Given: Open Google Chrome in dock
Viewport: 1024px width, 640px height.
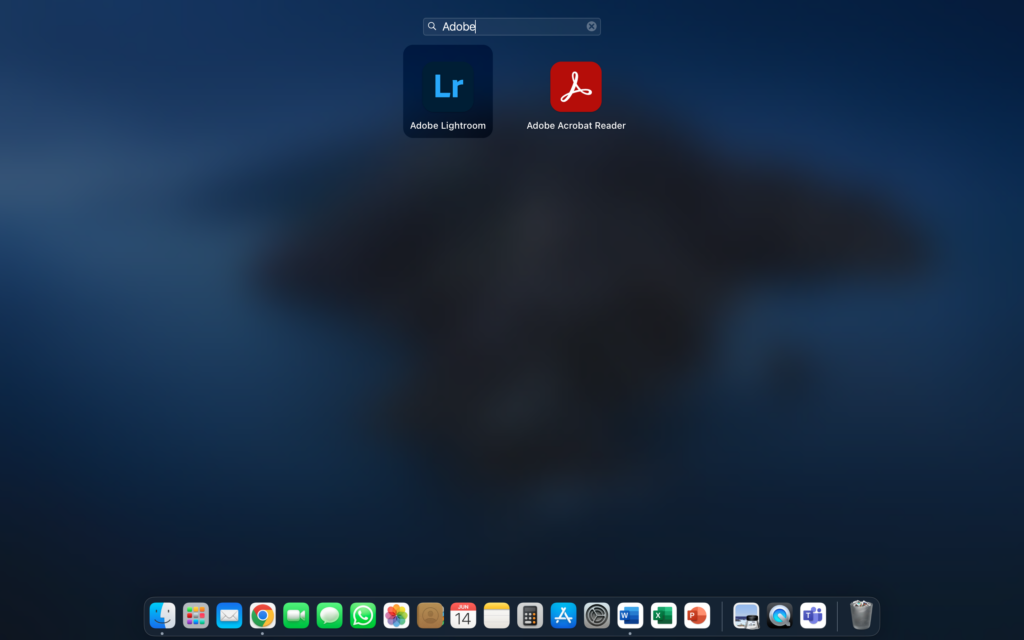Looking at the screenshot, I should (263, 615).
